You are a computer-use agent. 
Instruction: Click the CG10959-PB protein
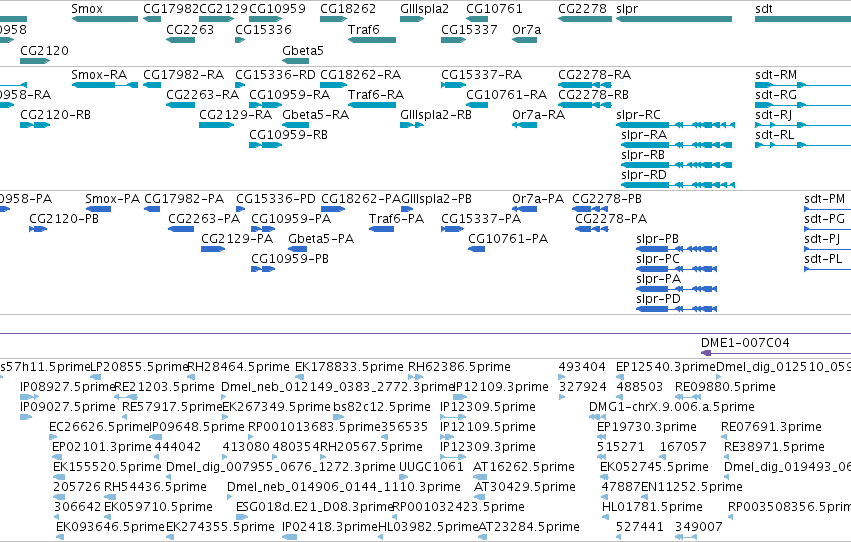click(x=263, y=269)
